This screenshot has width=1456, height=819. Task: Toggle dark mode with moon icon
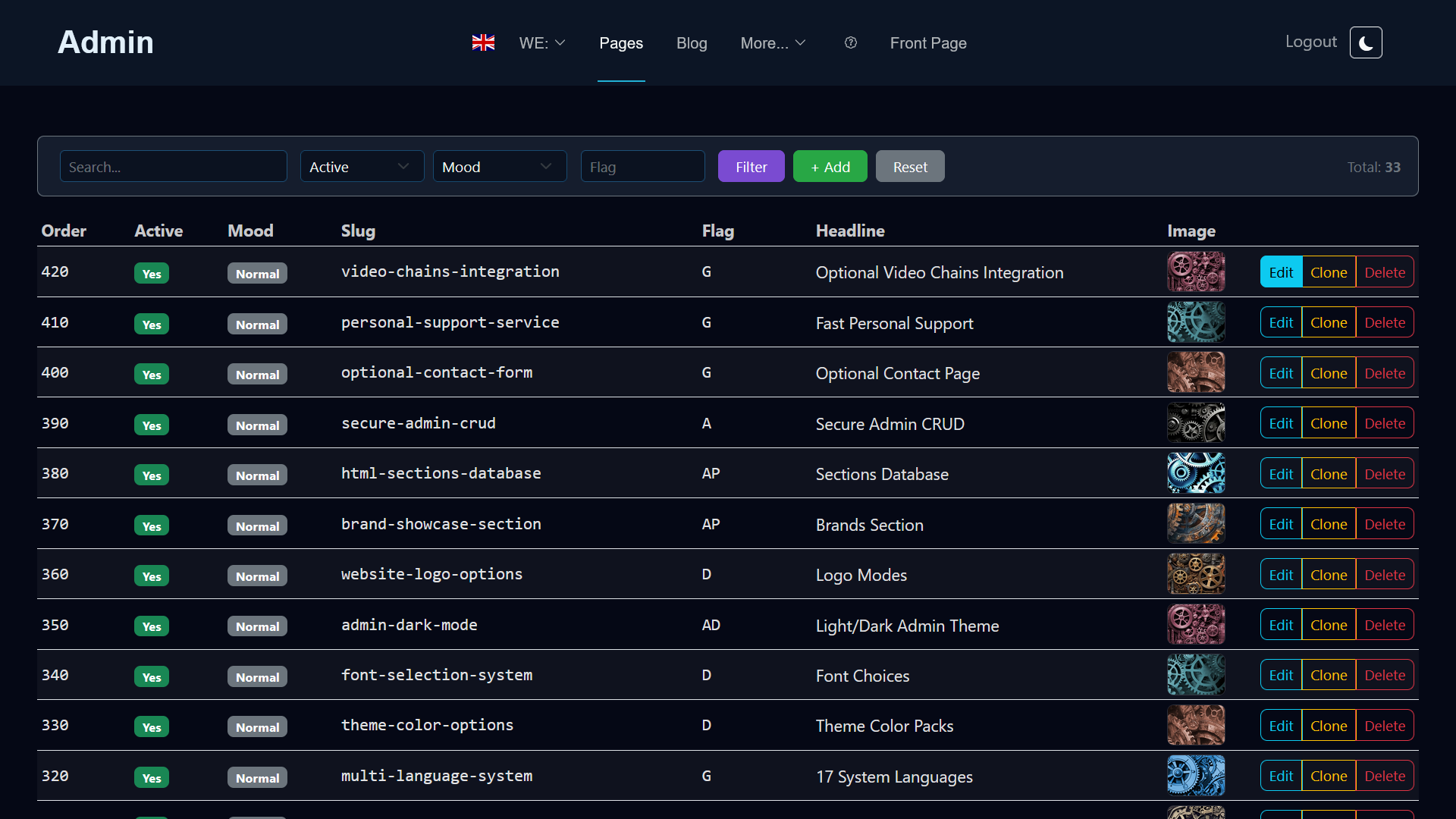tap(1366, 42)
